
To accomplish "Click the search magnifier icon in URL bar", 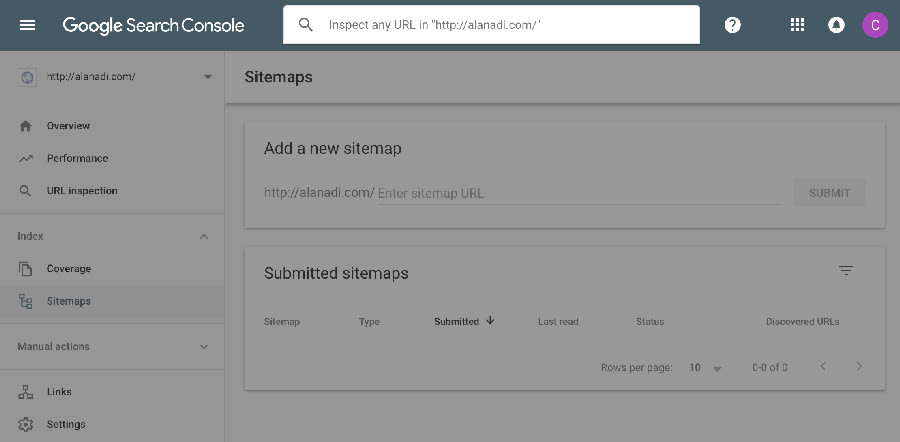I will click(x=306, y=25).
